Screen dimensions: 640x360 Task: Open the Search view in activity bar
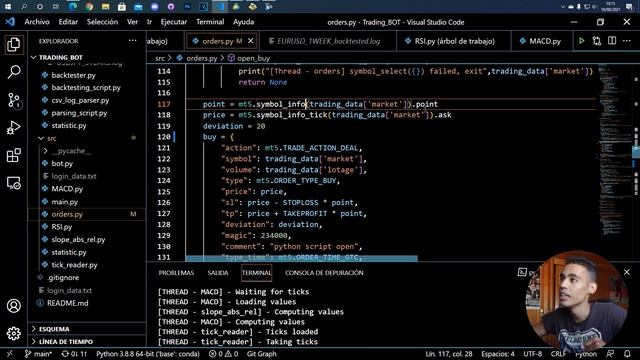click(x=13, y=72)
